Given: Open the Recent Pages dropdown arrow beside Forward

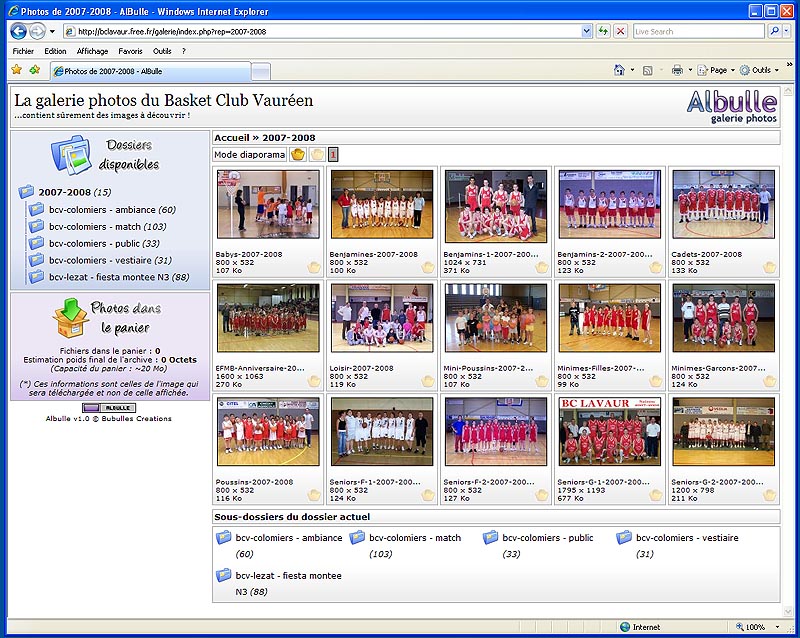Looking at the screenshot, I should (52, 32).
